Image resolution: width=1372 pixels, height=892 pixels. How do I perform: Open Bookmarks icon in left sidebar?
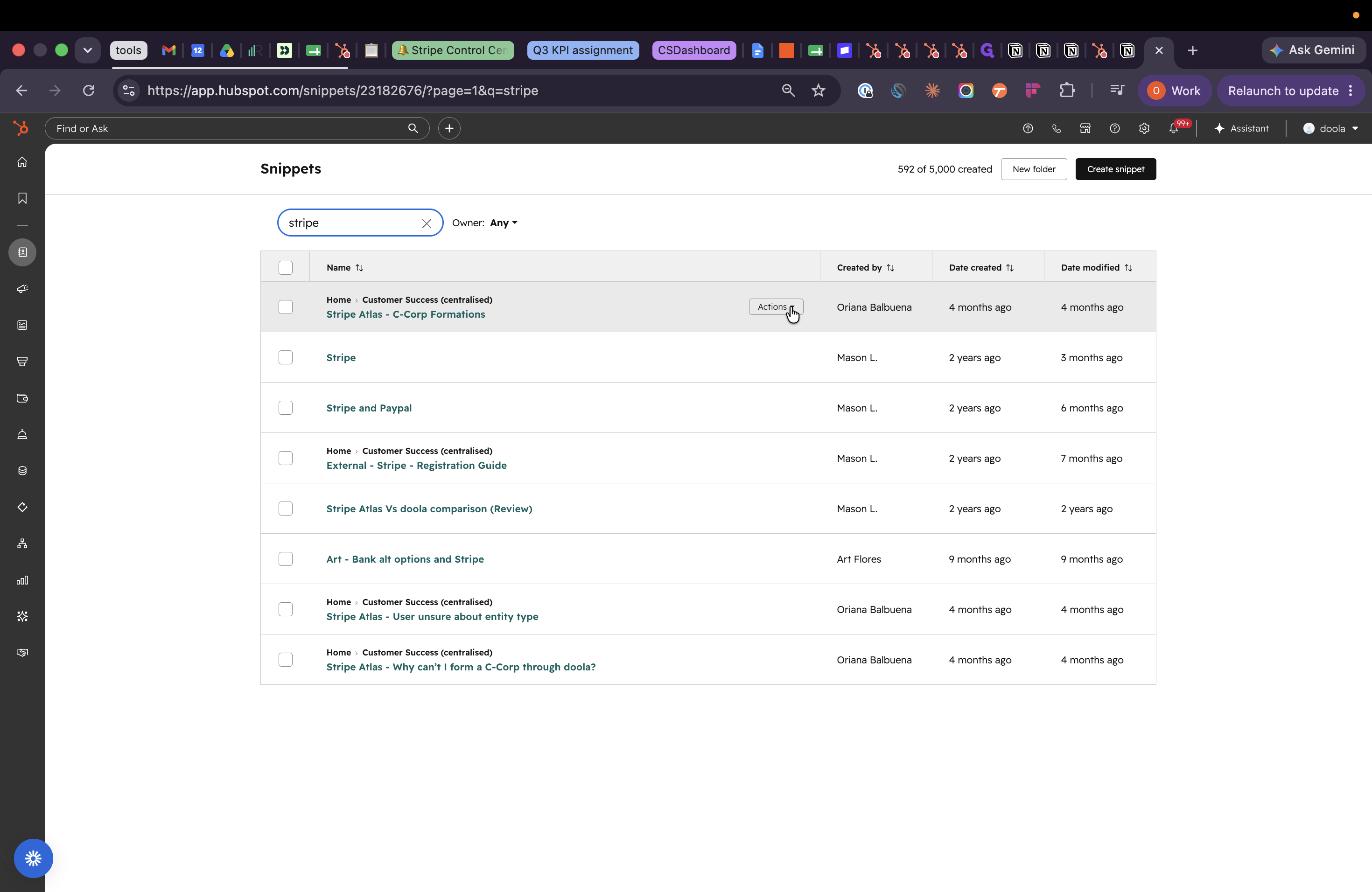point(22,198)
